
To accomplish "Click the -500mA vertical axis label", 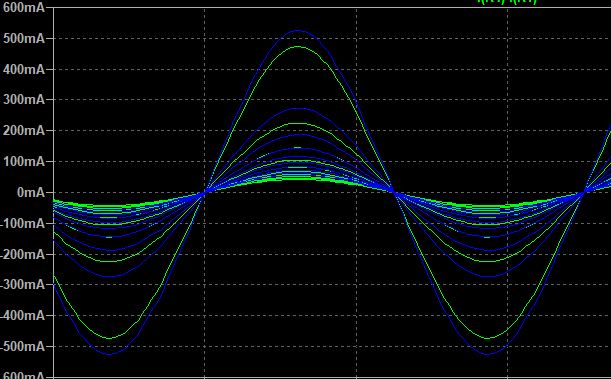I will click(x=22, y=346).
